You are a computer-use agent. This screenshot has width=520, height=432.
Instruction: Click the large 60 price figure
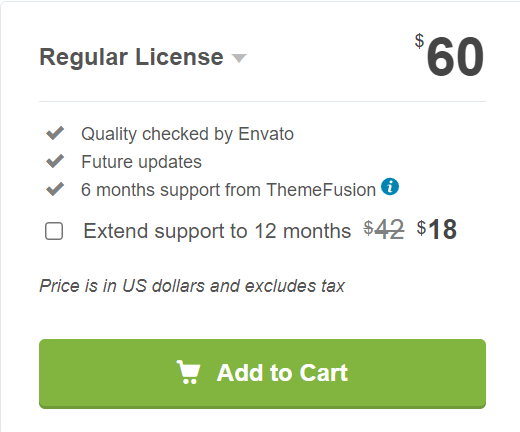455,56
